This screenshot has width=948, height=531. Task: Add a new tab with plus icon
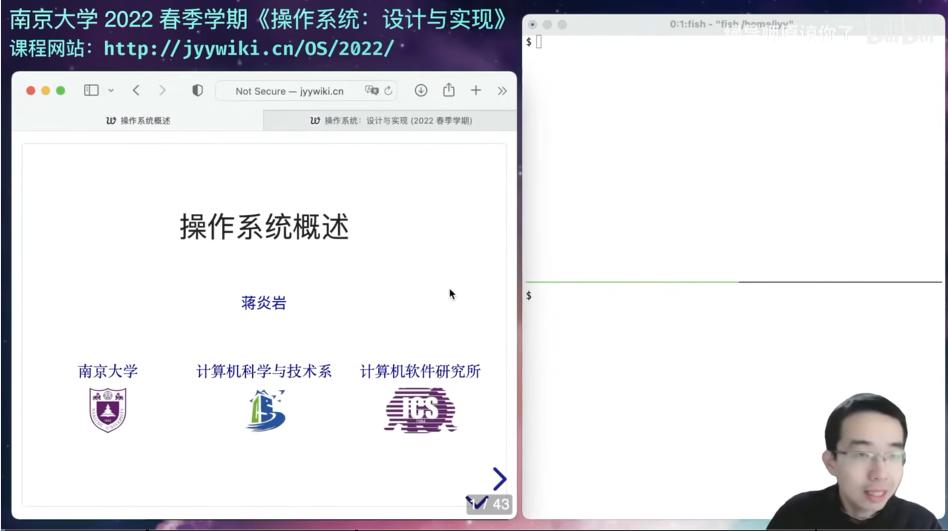click(x=476, y=90)
